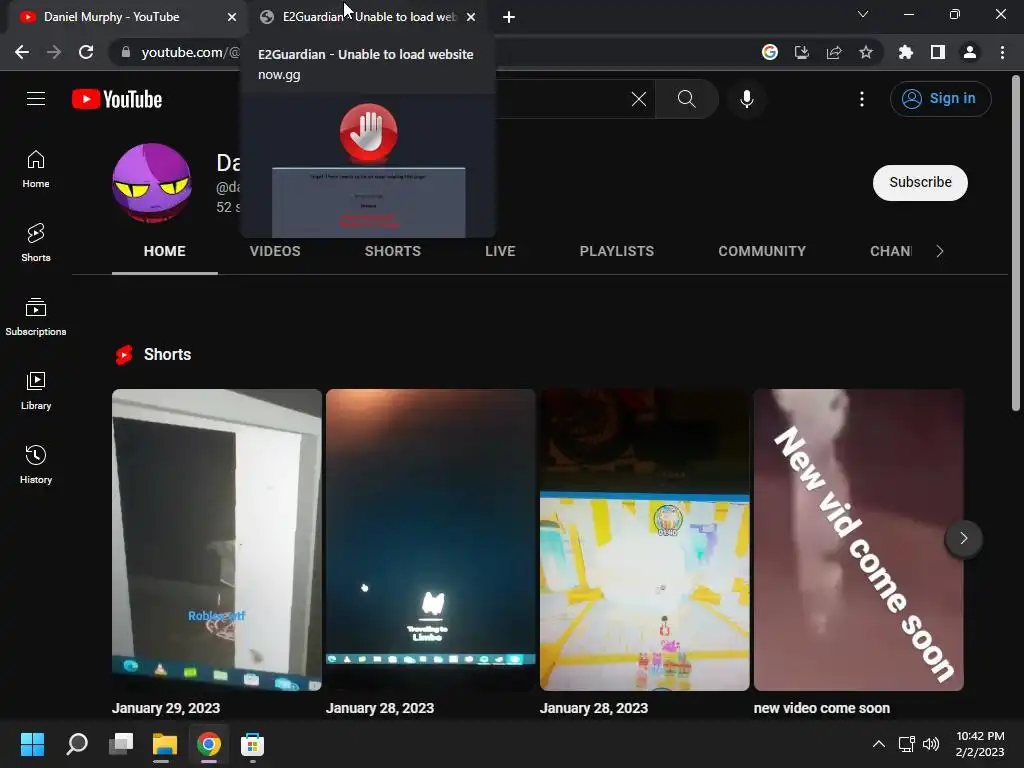Open Subscriptions in the sidebar
1024x768 pixels.
[x=36, y=317]
